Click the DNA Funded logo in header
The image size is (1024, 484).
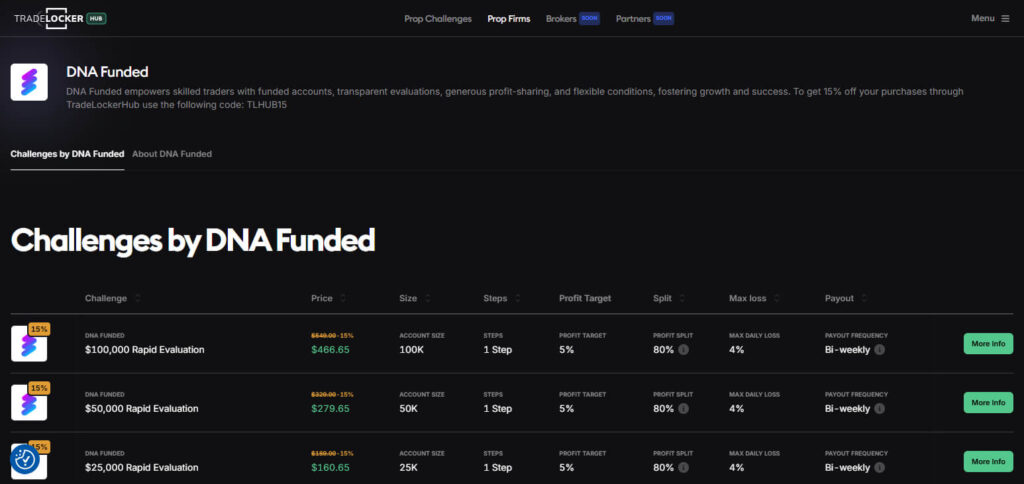[x=29, y=82]
